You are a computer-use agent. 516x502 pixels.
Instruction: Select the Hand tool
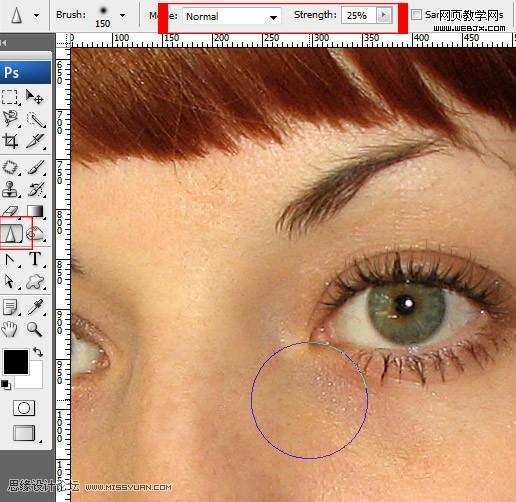pyautogui.click(x=10, y=329)
